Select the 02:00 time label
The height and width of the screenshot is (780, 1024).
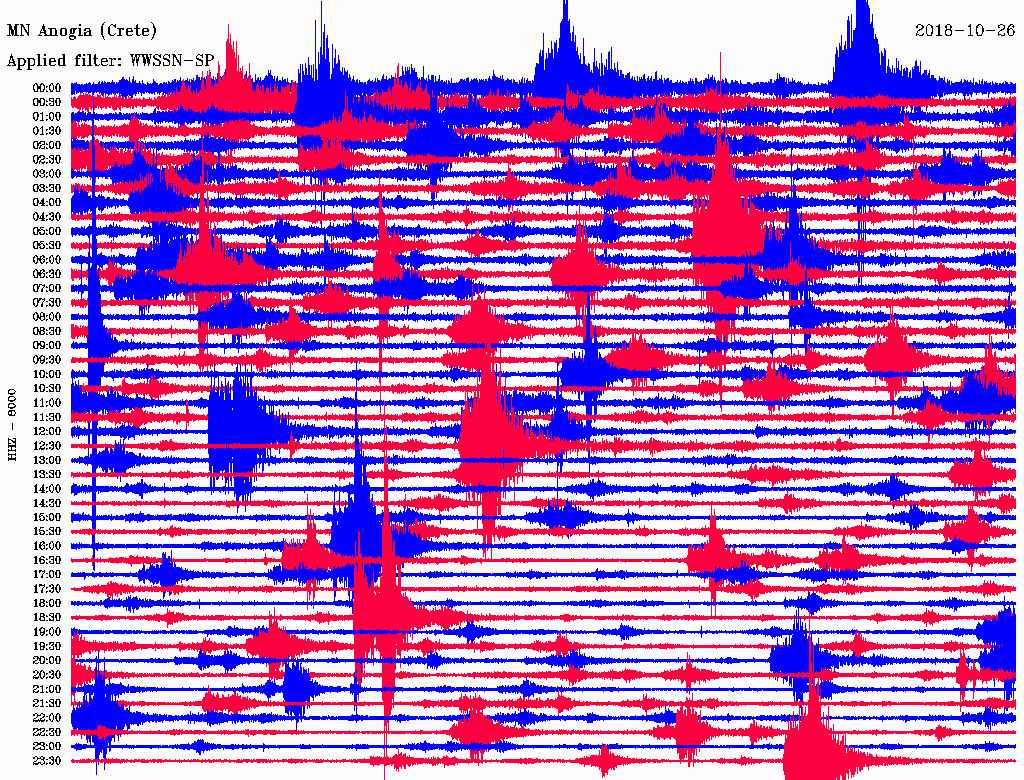(x=47, y=146)
